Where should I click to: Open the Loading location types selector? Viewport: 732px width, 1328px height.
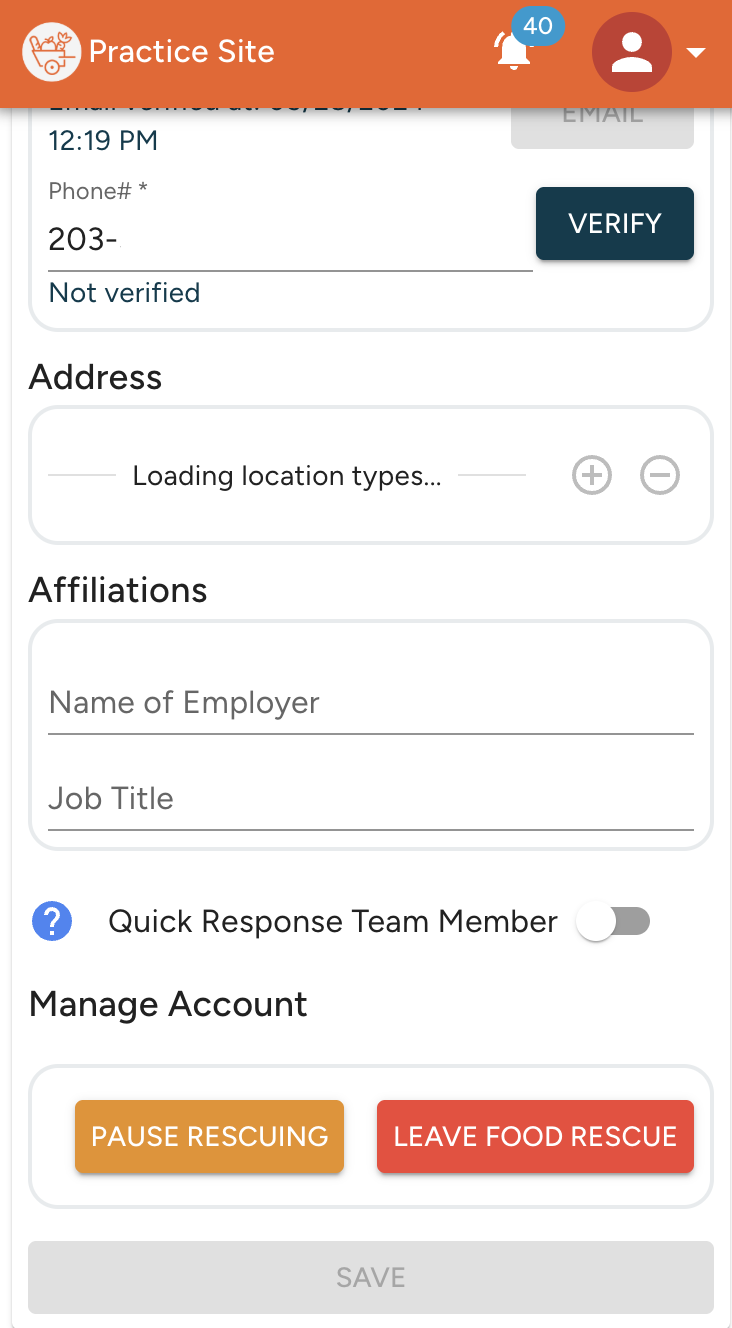(x=287, y=476)
